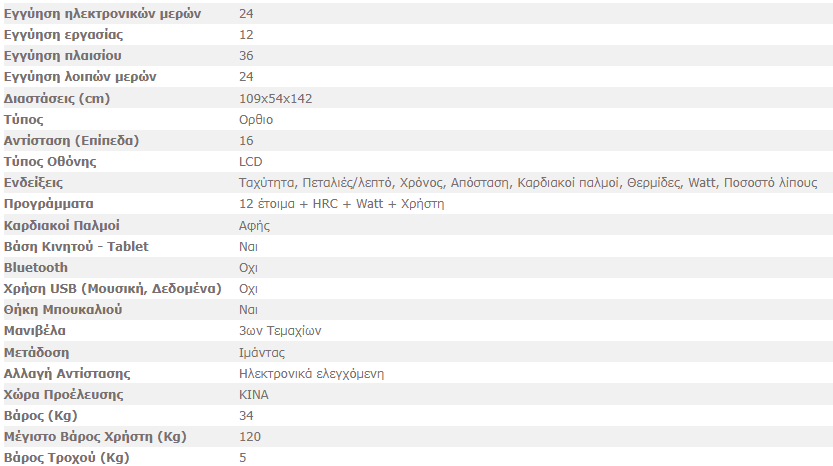The image size is (833, 466).
Task: Select the 'Ενδείξεις' row label
Action: (x=33, y=183)
